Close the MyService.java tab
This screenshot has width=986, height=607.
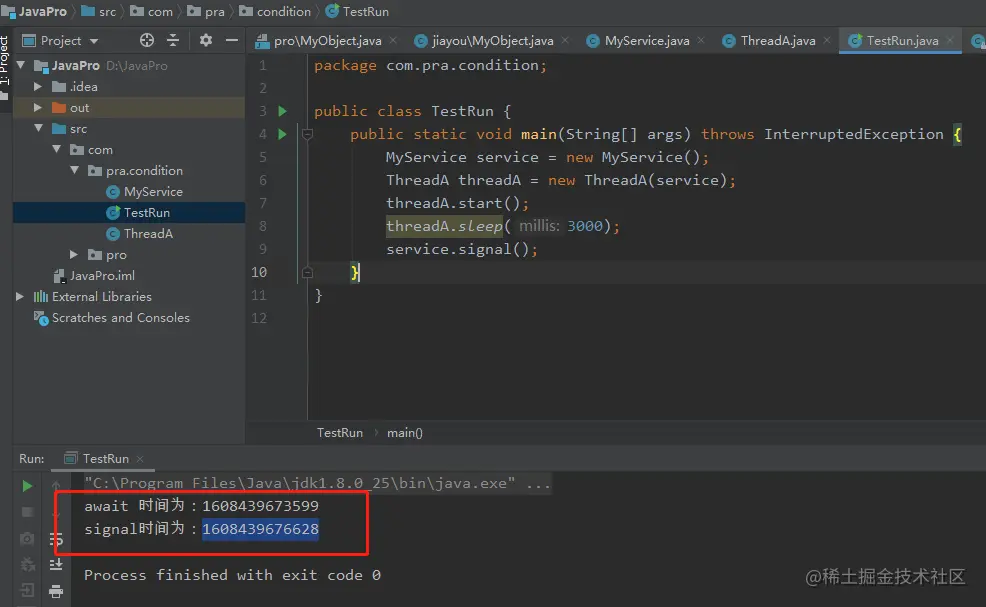[x=701, y=40]
